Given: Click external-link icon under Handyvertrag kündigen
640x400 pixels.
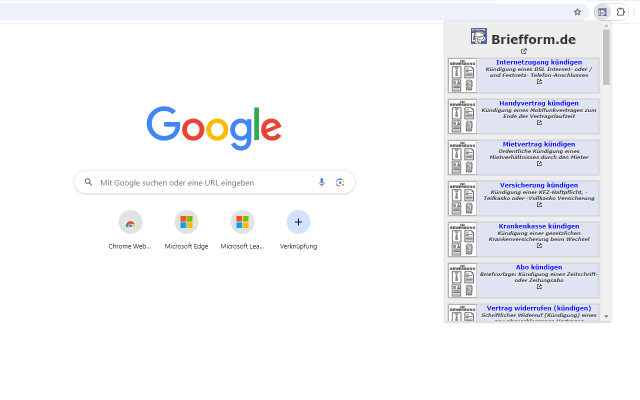Looking at the screenshot, I should tap(539, 122).
